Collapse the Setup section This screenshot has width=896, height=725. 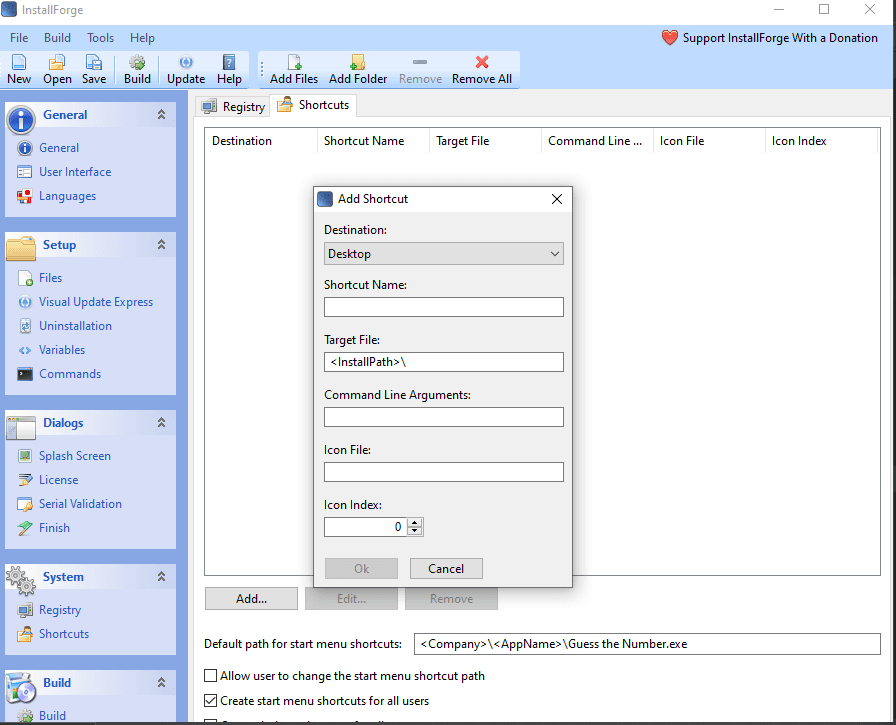pyautogui.click(x=161, y=244)
